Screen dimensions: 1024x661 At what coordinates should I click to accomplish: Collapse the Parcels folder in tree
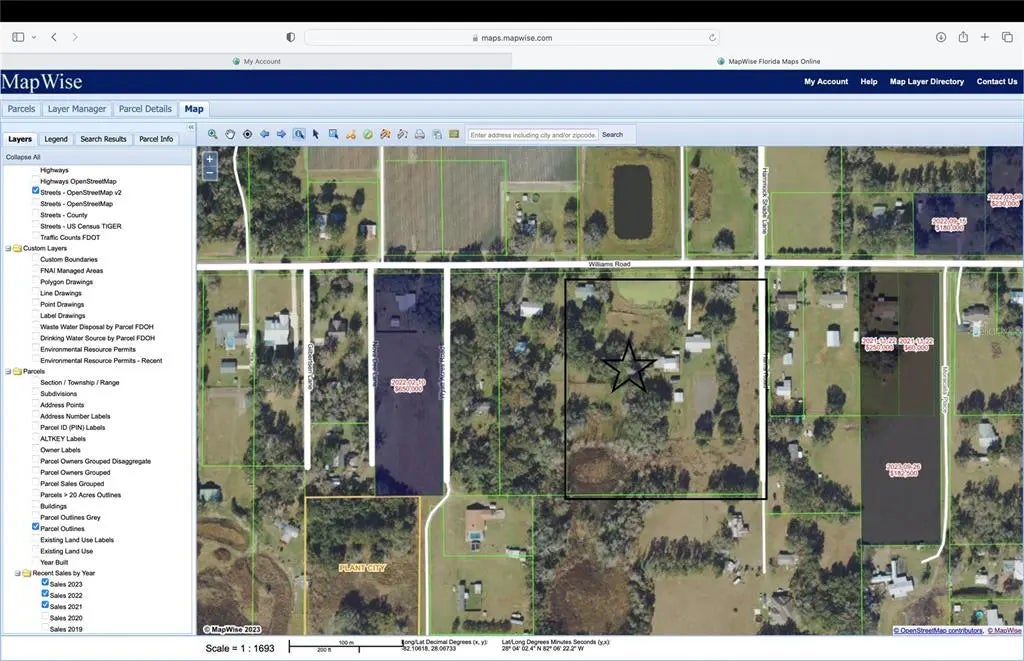click(8, 372)
